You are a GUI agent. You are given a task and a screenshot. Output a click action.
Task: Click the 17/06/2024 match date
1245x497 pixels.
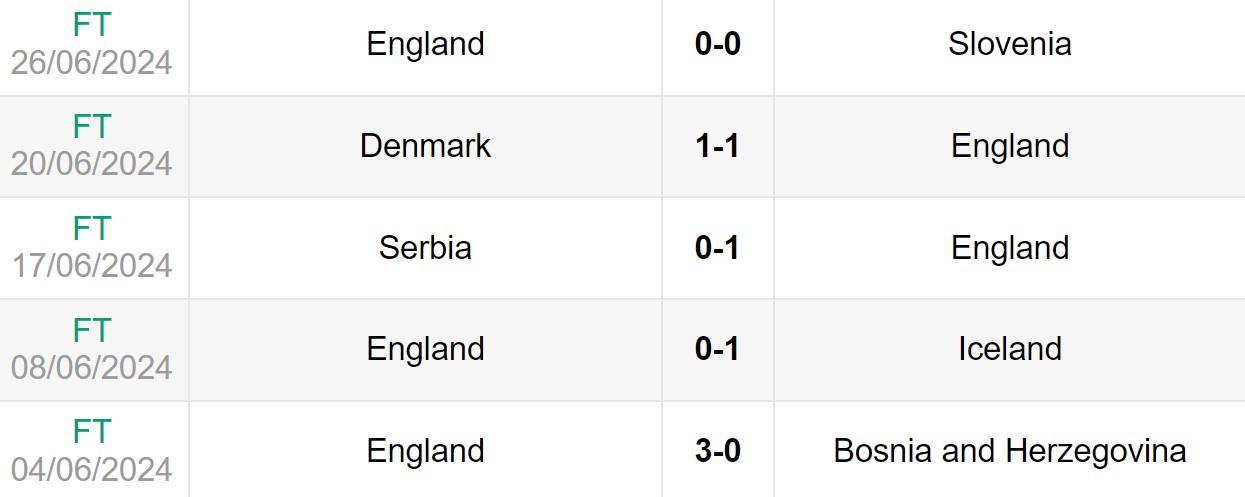click(92, 265)
